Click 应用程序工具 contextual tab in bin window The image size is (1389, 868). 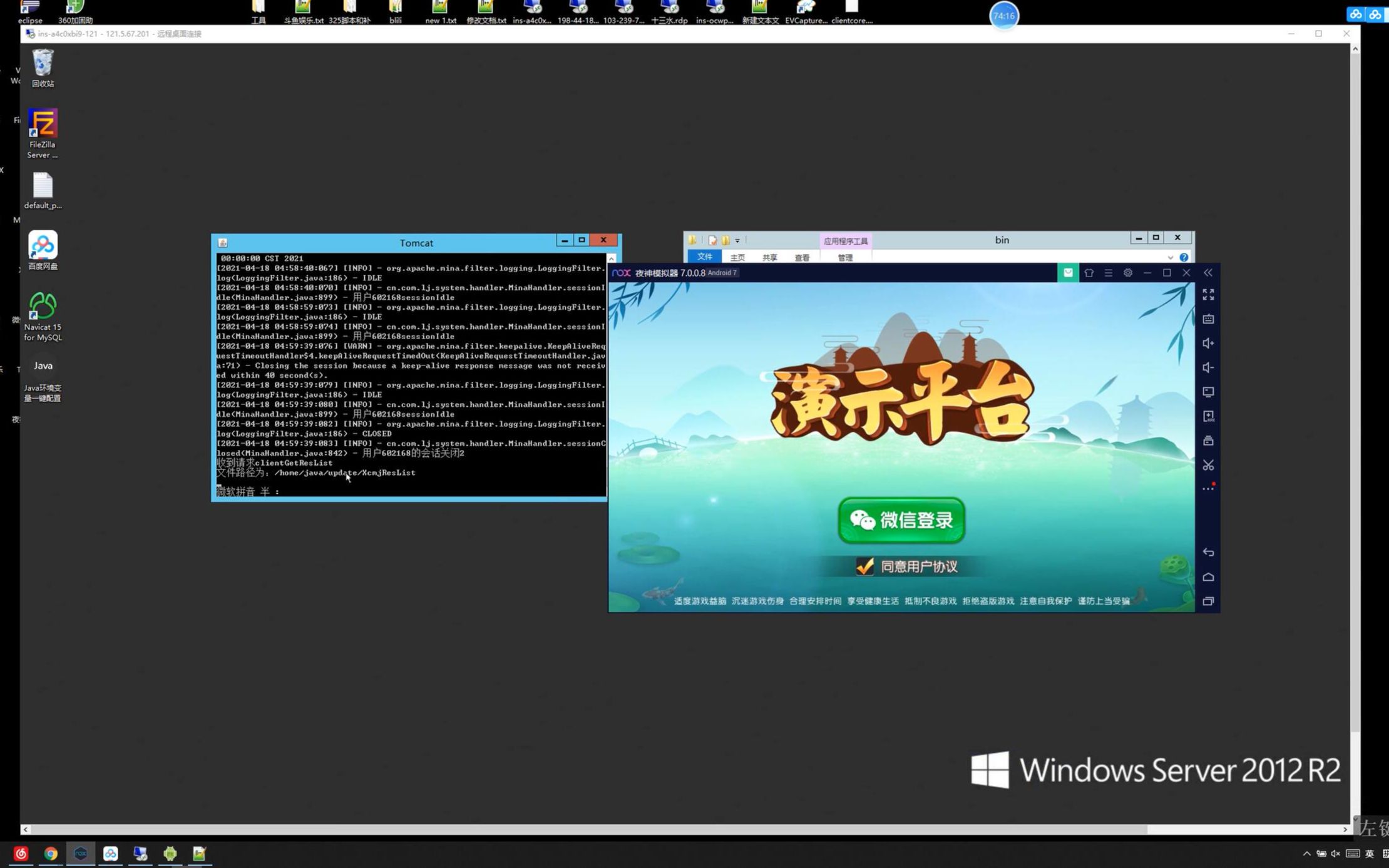point(846,241)
